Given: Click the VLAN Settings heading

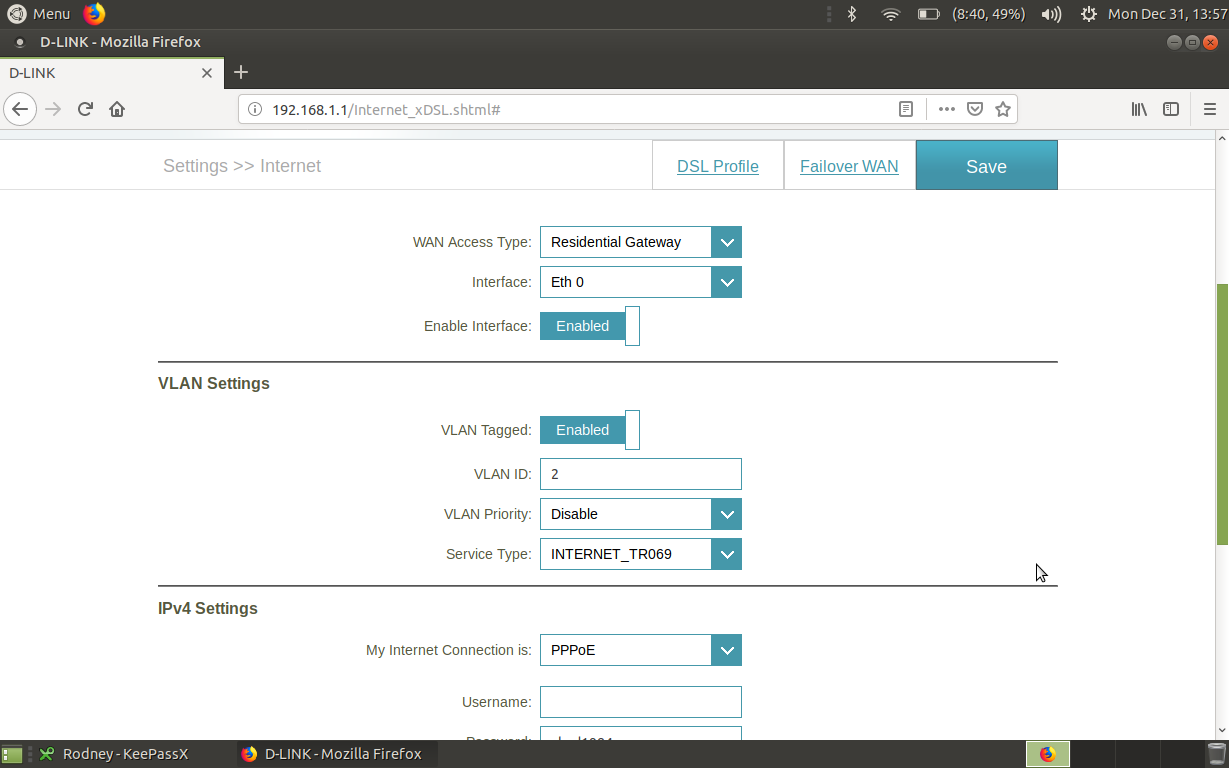Looking at the screenshot, I should (214, 384).
